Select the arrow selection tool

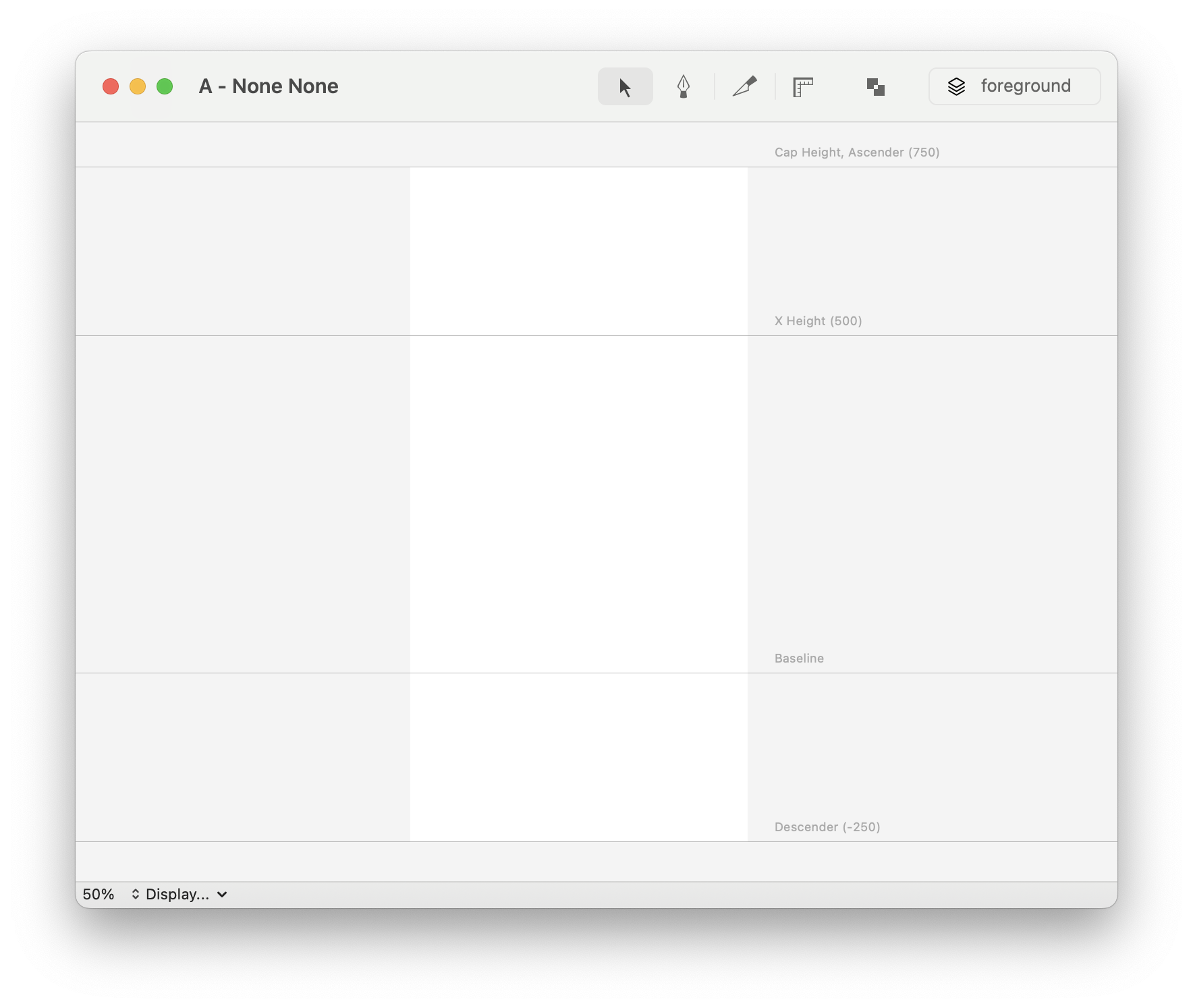click(625, 86)
